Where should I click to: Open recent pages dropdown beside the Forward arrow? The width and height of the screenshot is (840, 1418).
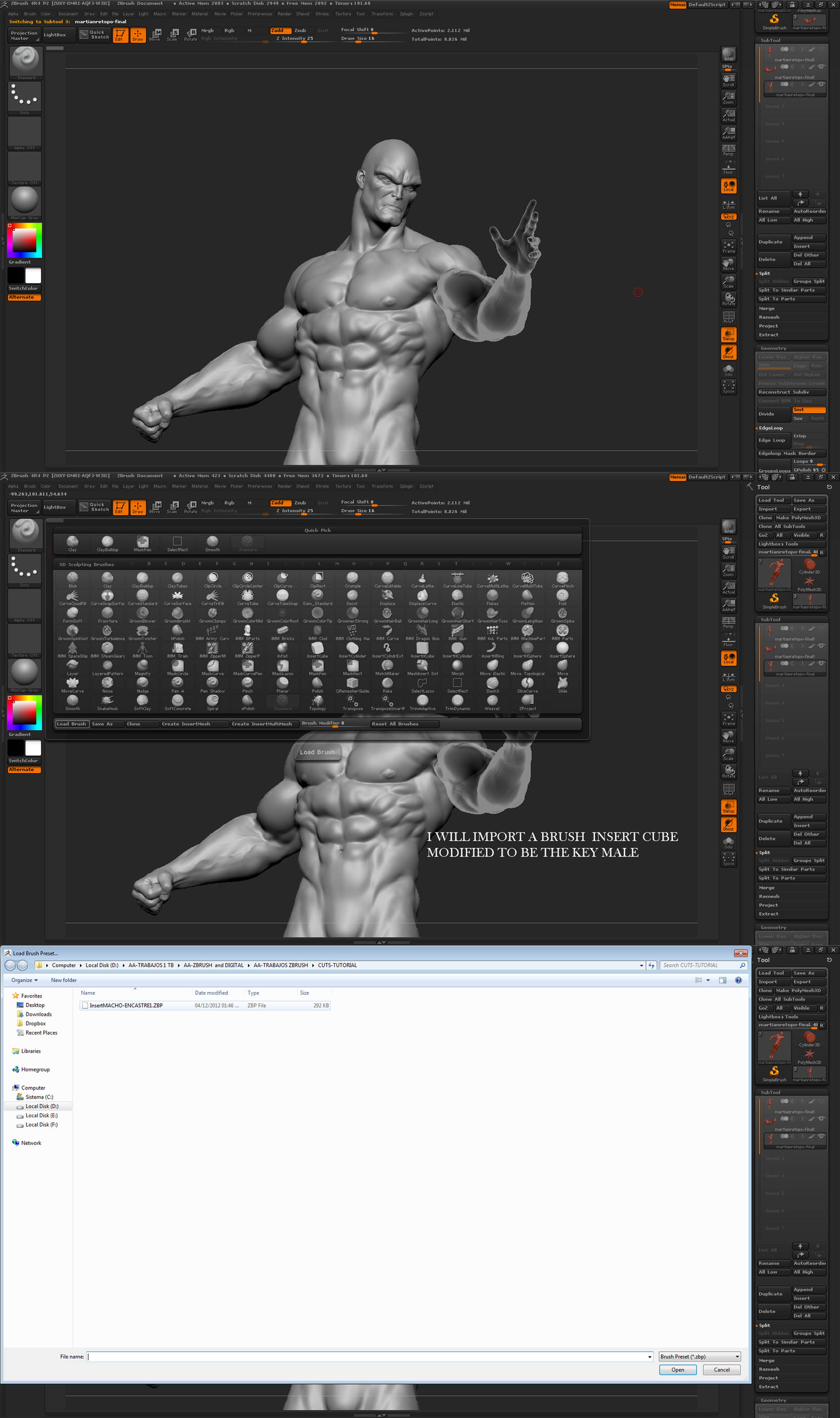click(x=30, y=966)
